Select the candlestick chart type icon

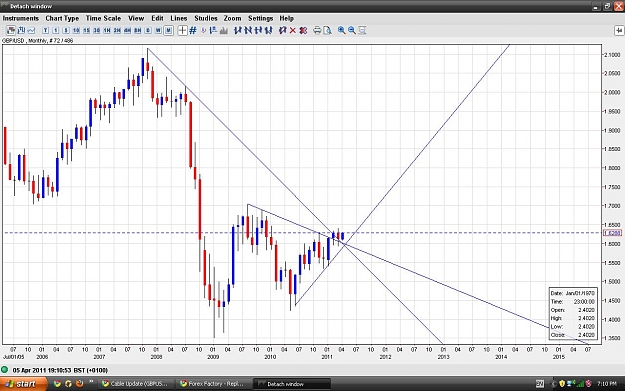[x=11, y=30]
